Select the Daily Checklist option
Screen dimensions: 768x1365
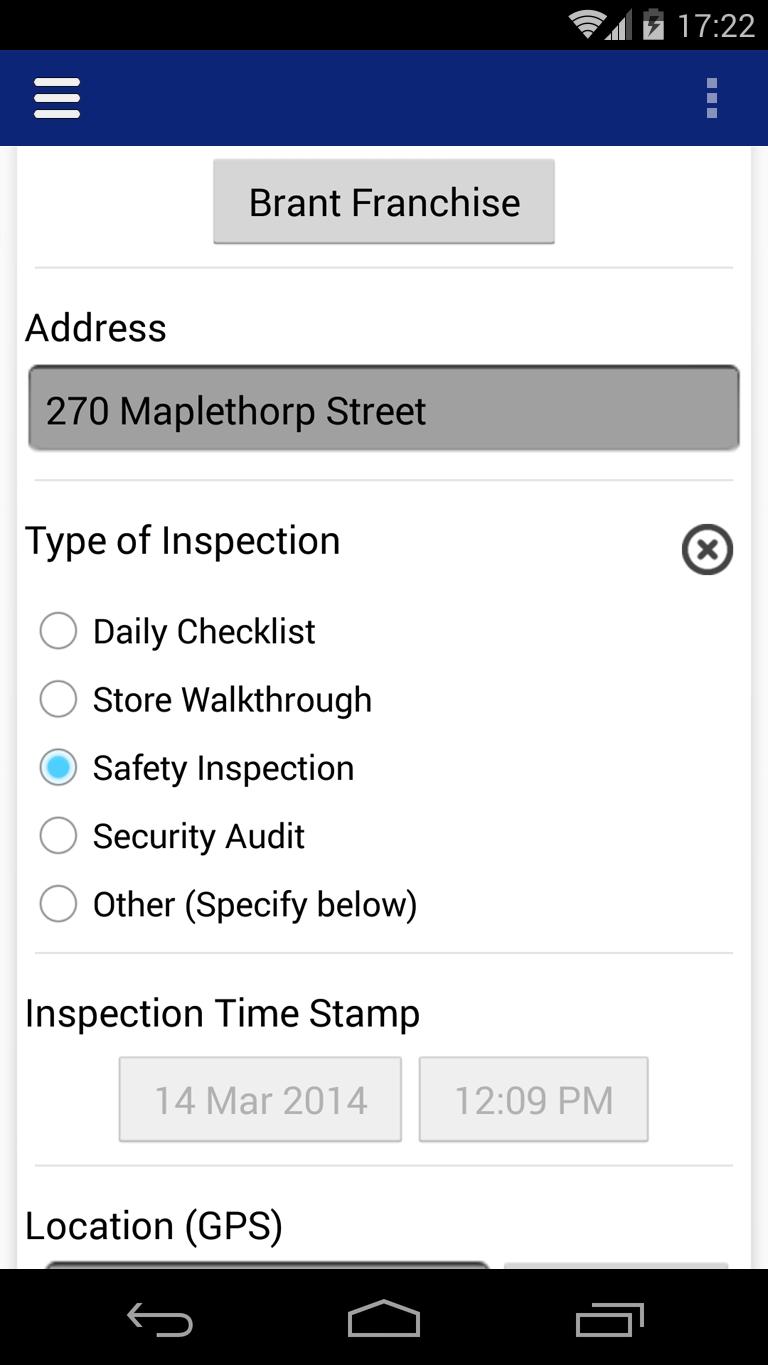pyautogui.click(x=58, y=631)
